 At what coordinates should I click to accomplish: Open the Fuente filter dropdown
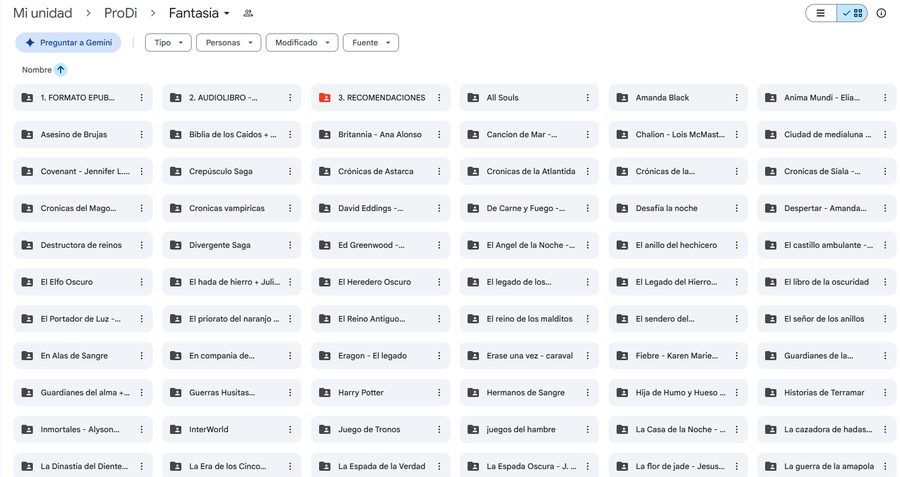pyautogui.click(x=371, y=42)
